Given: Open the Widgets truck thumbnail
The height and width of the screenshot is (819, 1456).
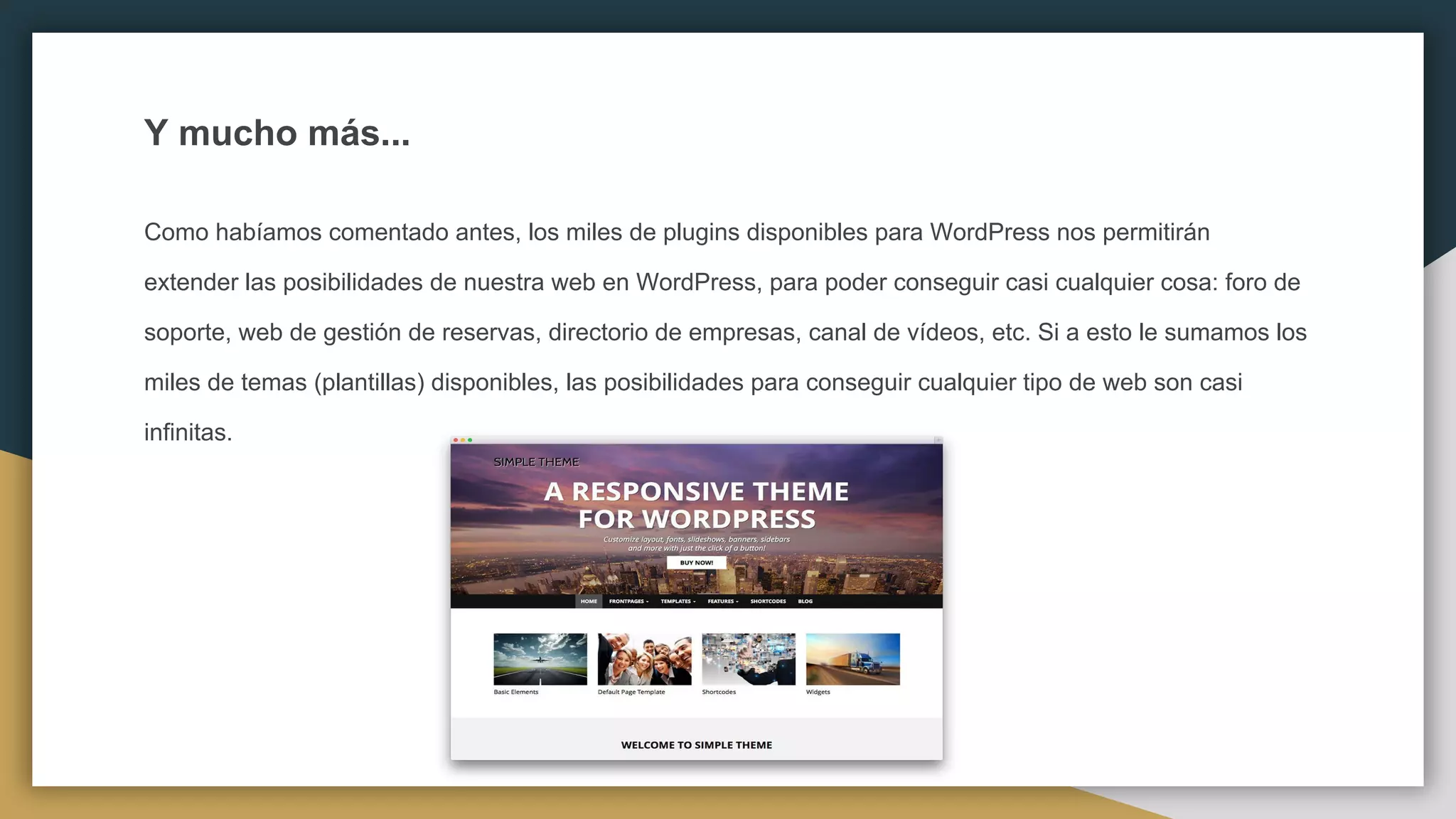Looking at the screenshot, I should tap(852, 659).
